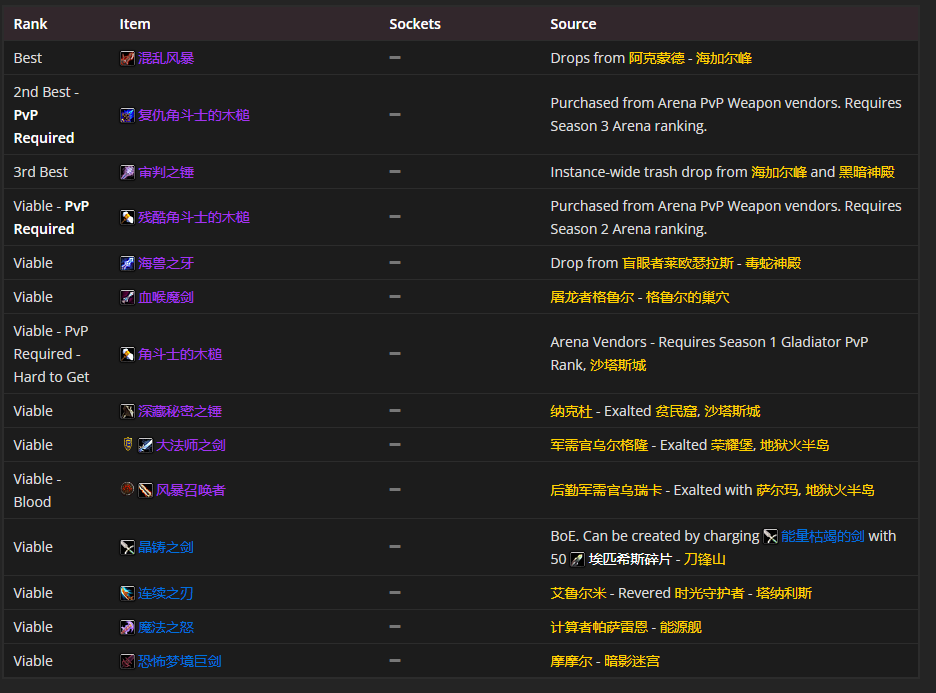The image size is (936, 693).
Task: Follow the 阿克蒙德 boss link
Action: [656, 58]
